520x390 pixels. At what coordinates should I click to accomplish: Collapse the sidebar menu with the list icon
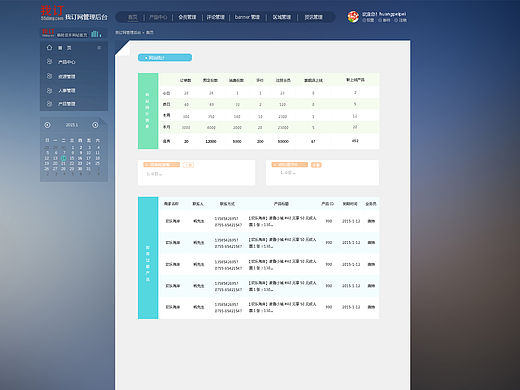click(x=99, y=48)
